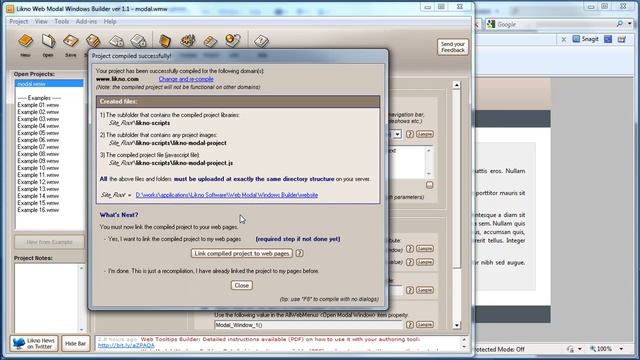Click the main panel scrollbar up arrow

click(x=457, y=85)
